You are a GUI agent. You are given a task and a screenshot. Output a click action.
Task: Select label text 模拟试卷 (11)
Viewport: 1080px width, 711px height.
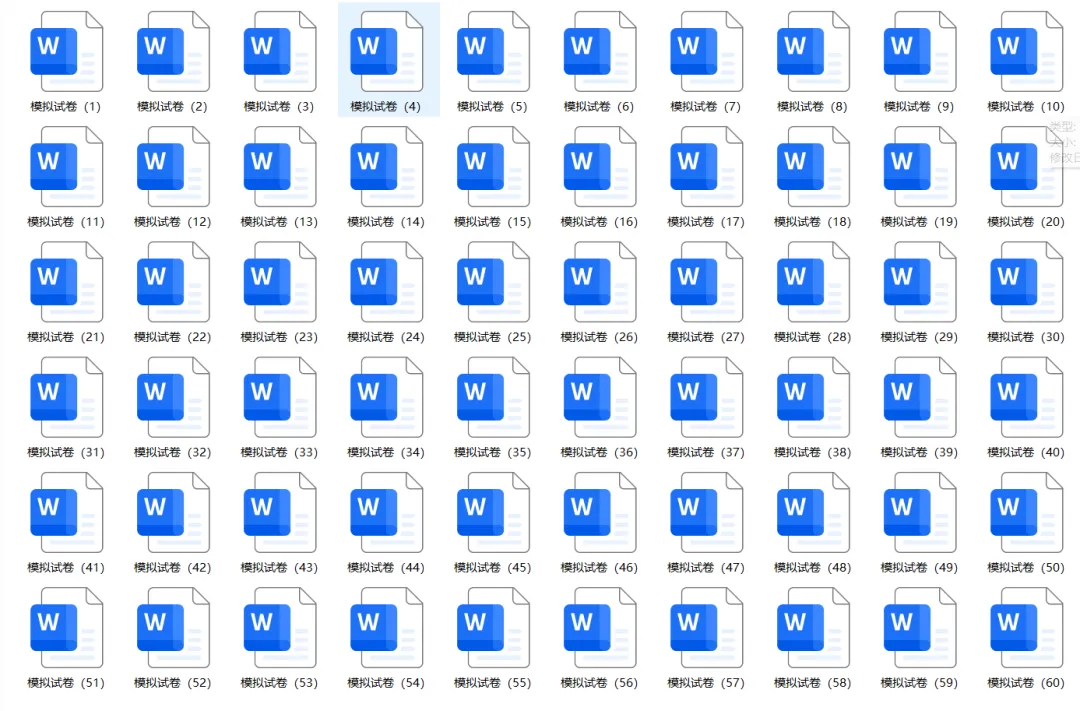[x=65, y=222]
